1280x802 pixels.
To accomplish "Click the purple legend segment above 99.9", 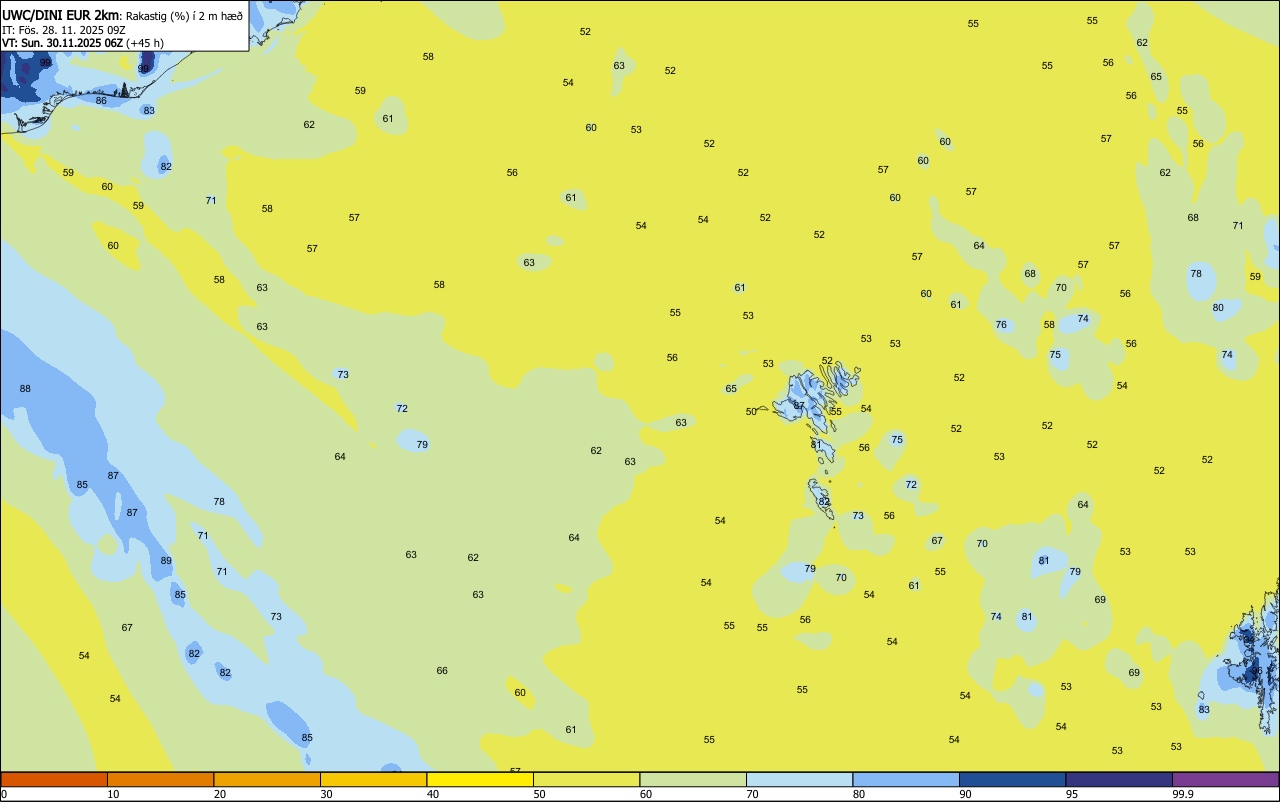I will [1225, 779].
